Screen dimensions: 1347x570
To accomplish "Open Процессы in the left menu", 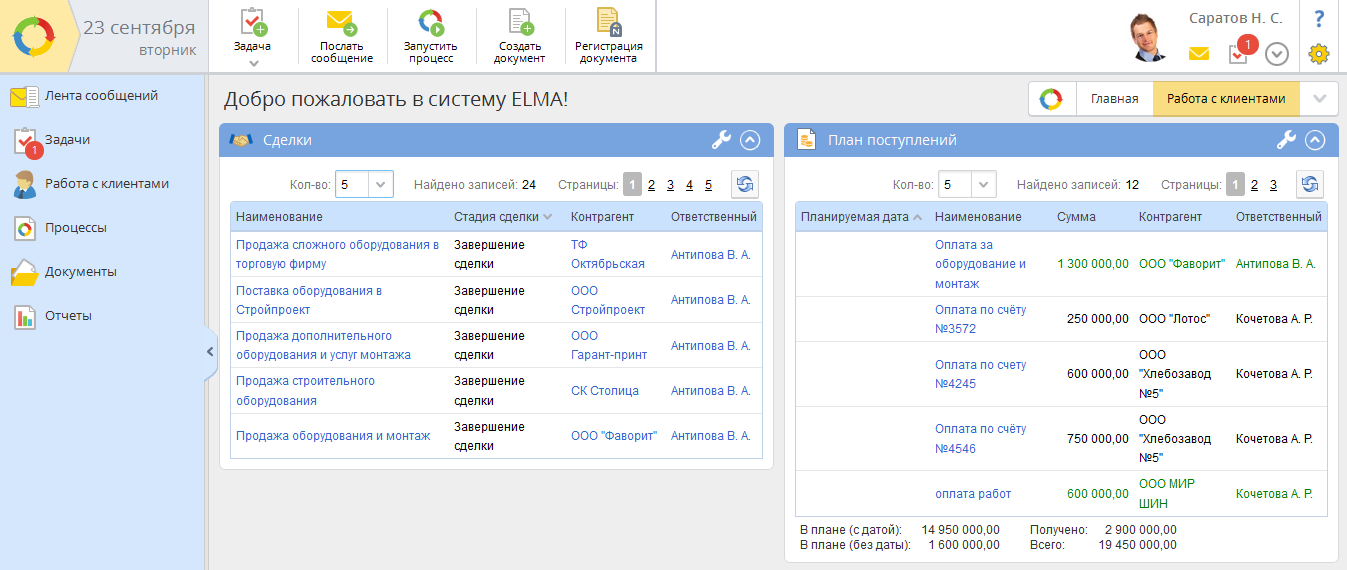I will coord(75,228).
